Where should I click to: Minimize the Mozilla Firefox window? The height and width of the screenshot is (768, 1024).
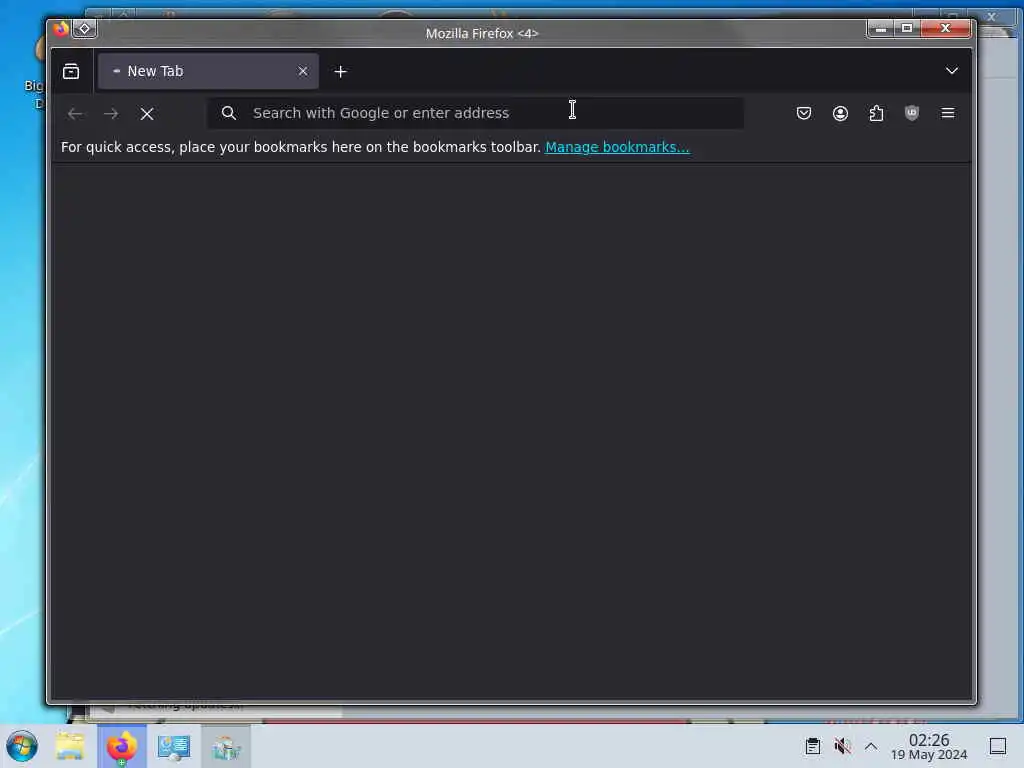(x=880, y=28)
